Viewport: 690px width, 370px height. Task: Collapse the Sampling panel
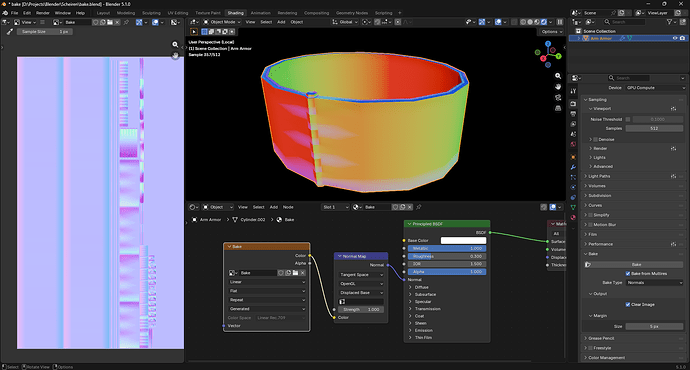click(597, 100)
